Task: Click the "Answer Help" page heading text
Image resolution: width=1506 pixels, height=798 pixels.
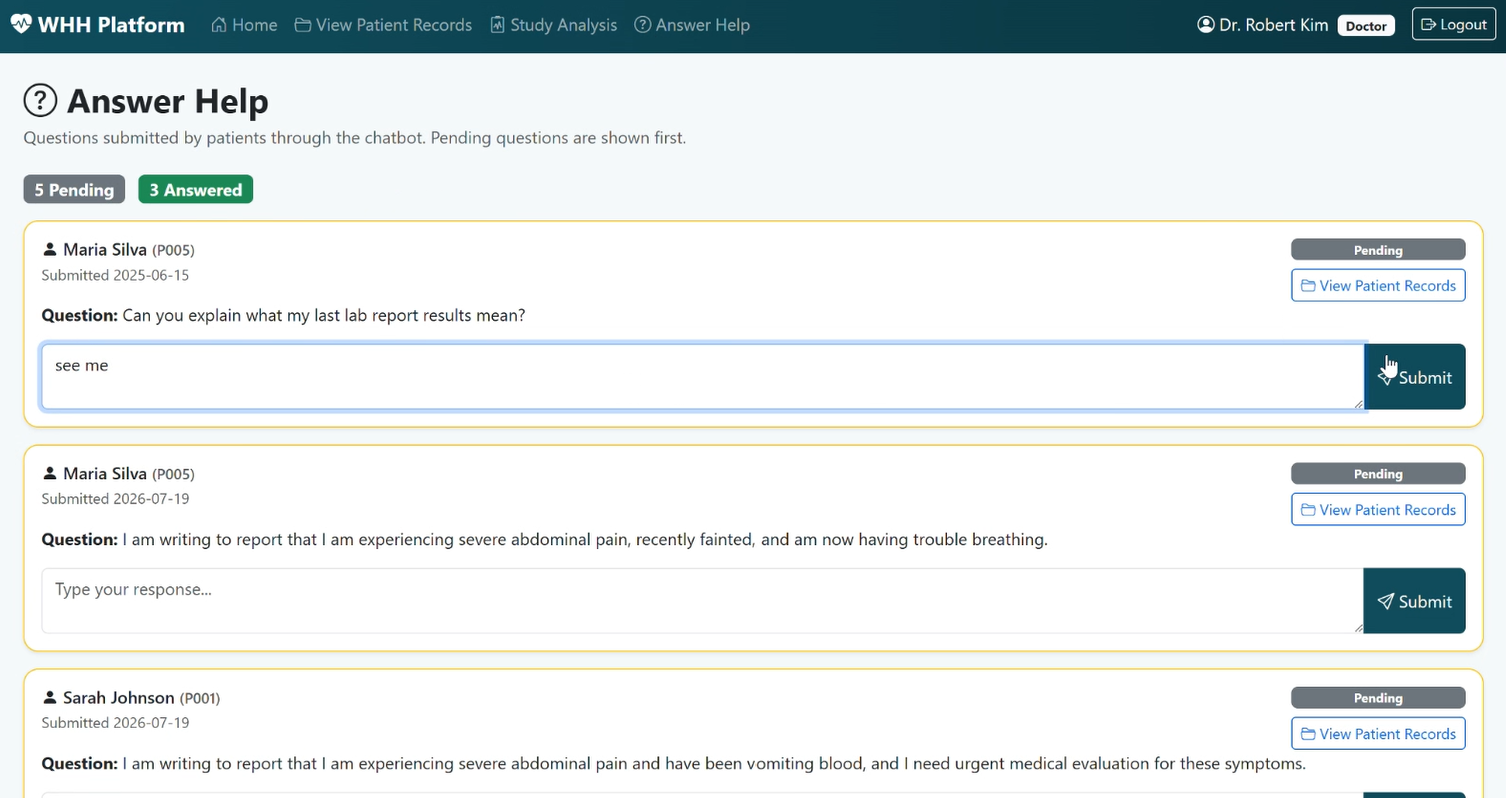Action: (168, 101)
